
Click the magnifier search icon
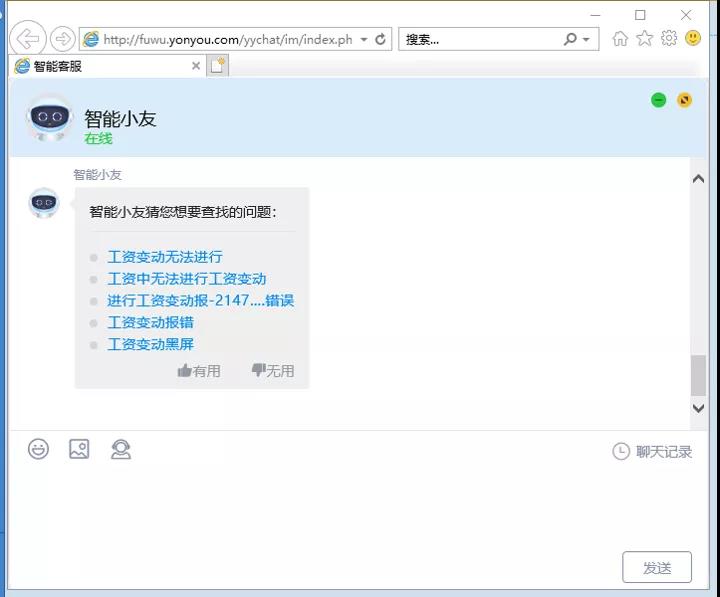tap(570, 39)
